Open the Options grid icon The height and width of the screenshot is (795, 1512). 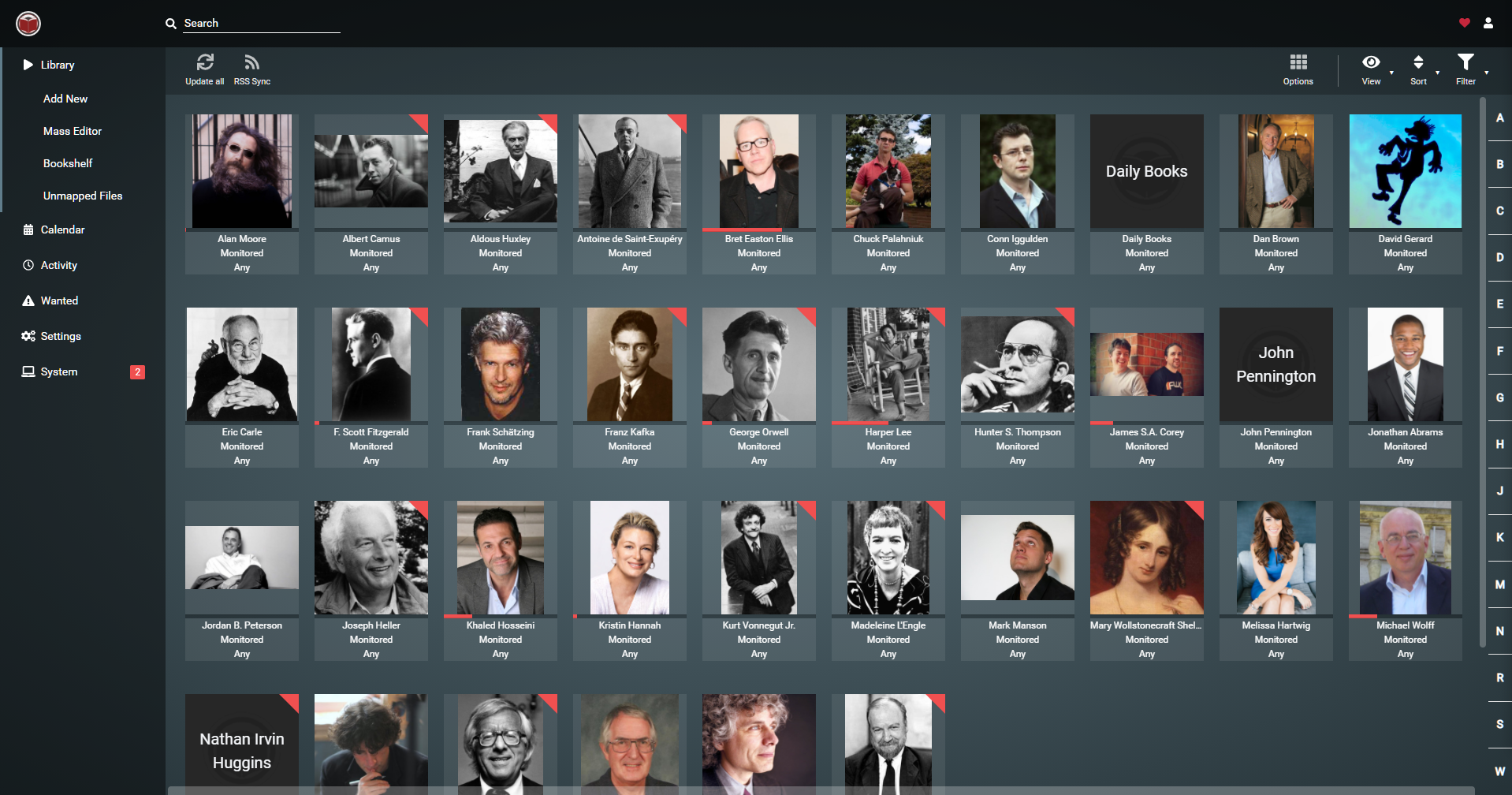pos(1298,63)
